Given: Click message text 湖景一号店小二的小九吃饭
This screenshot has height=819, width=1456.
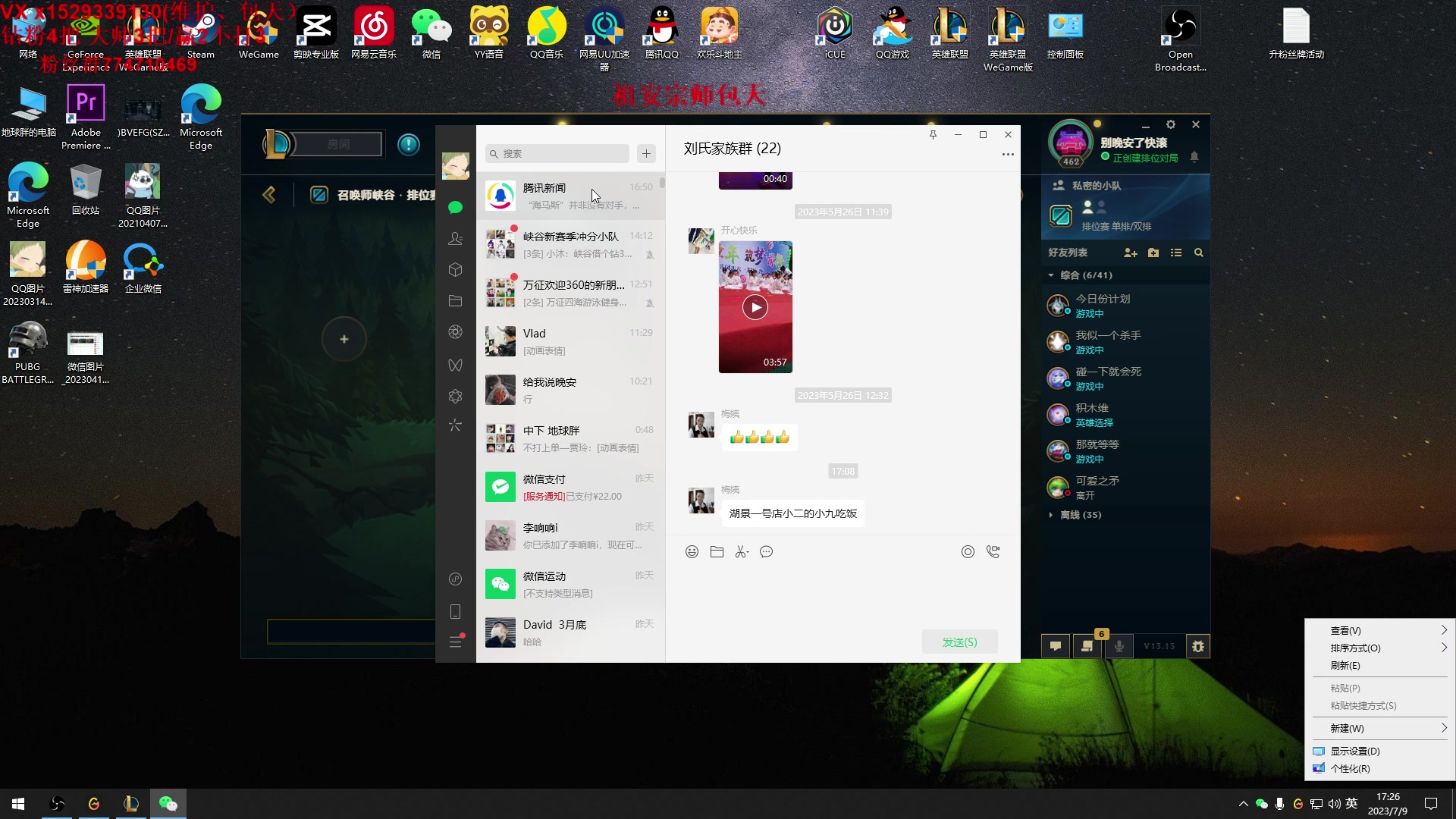Looking at the screenshot, I should pyautogui.click(x=792, y=514).
